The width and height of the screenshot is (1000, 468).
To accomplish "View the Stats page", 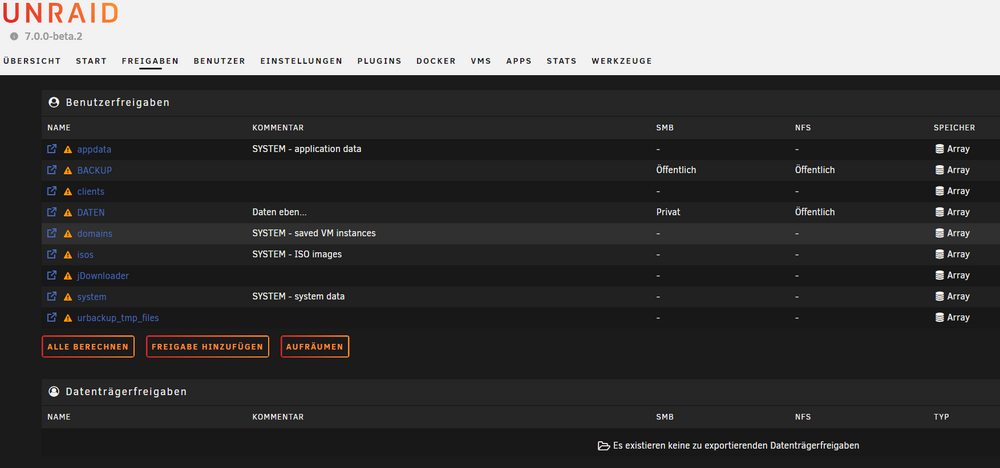I will pos(561,61).
